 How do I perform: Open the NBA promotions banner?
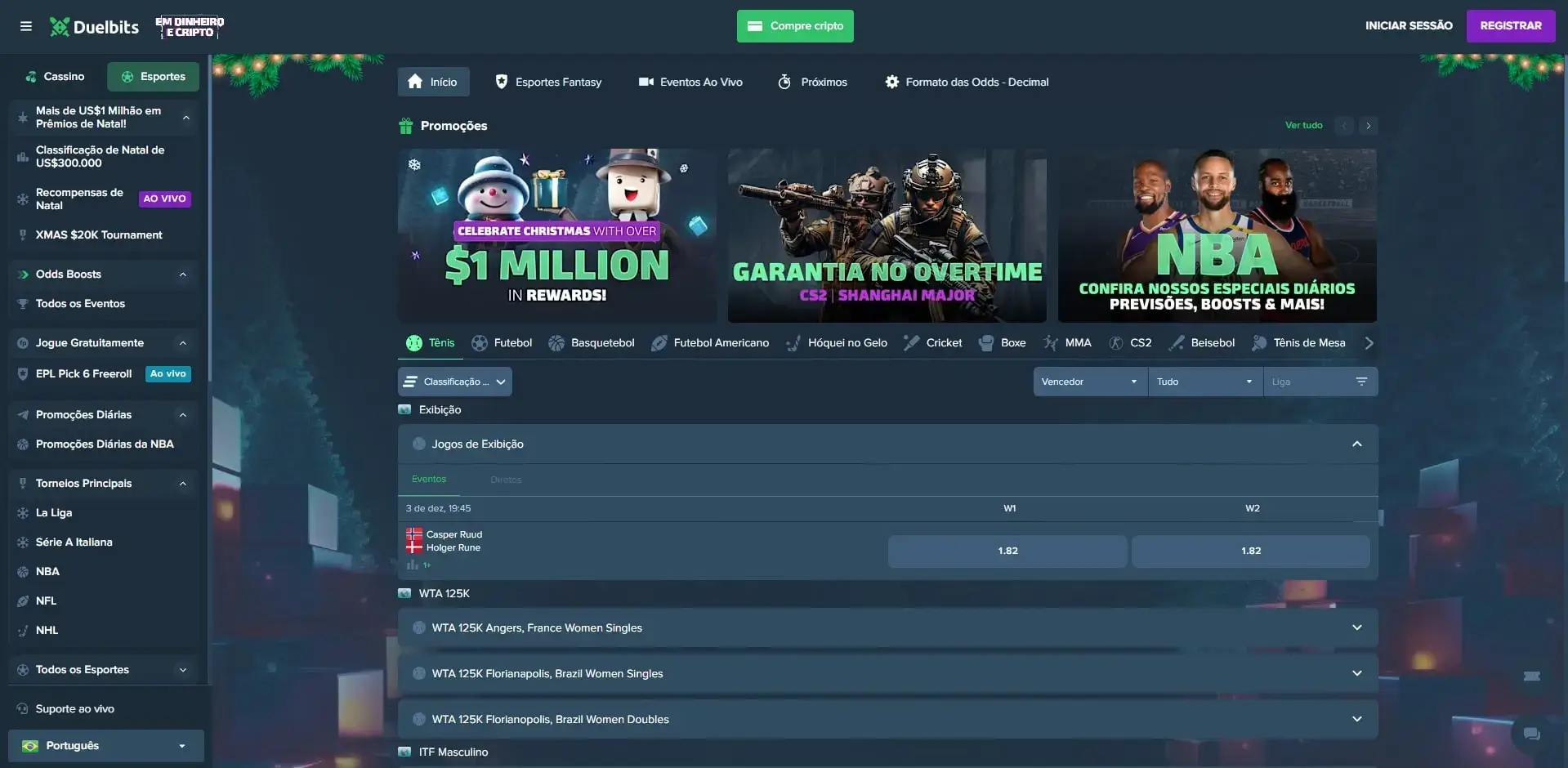[1217, 235]
